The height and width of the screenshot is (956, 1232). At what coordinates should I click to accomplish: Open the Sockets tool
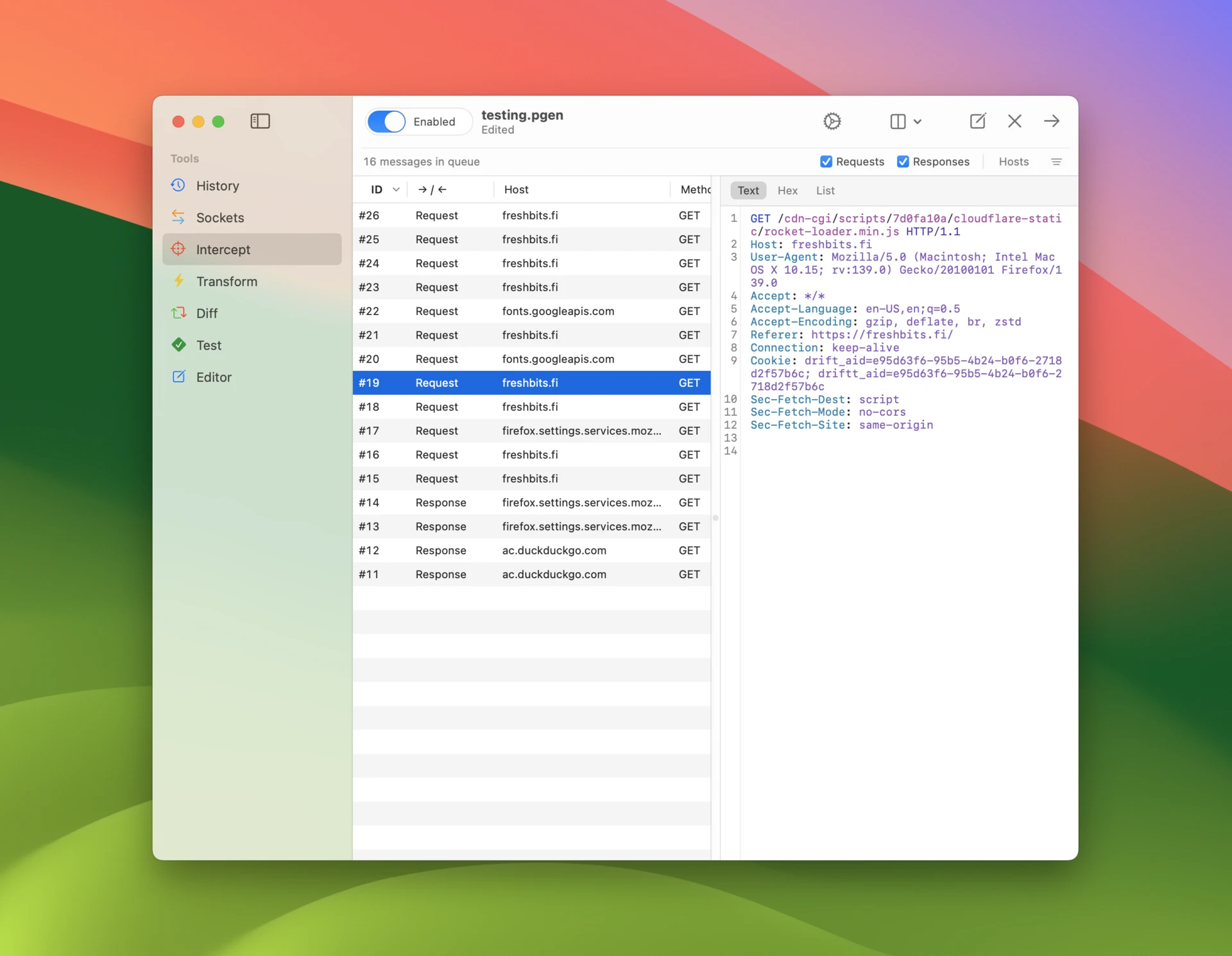[219, 218]
